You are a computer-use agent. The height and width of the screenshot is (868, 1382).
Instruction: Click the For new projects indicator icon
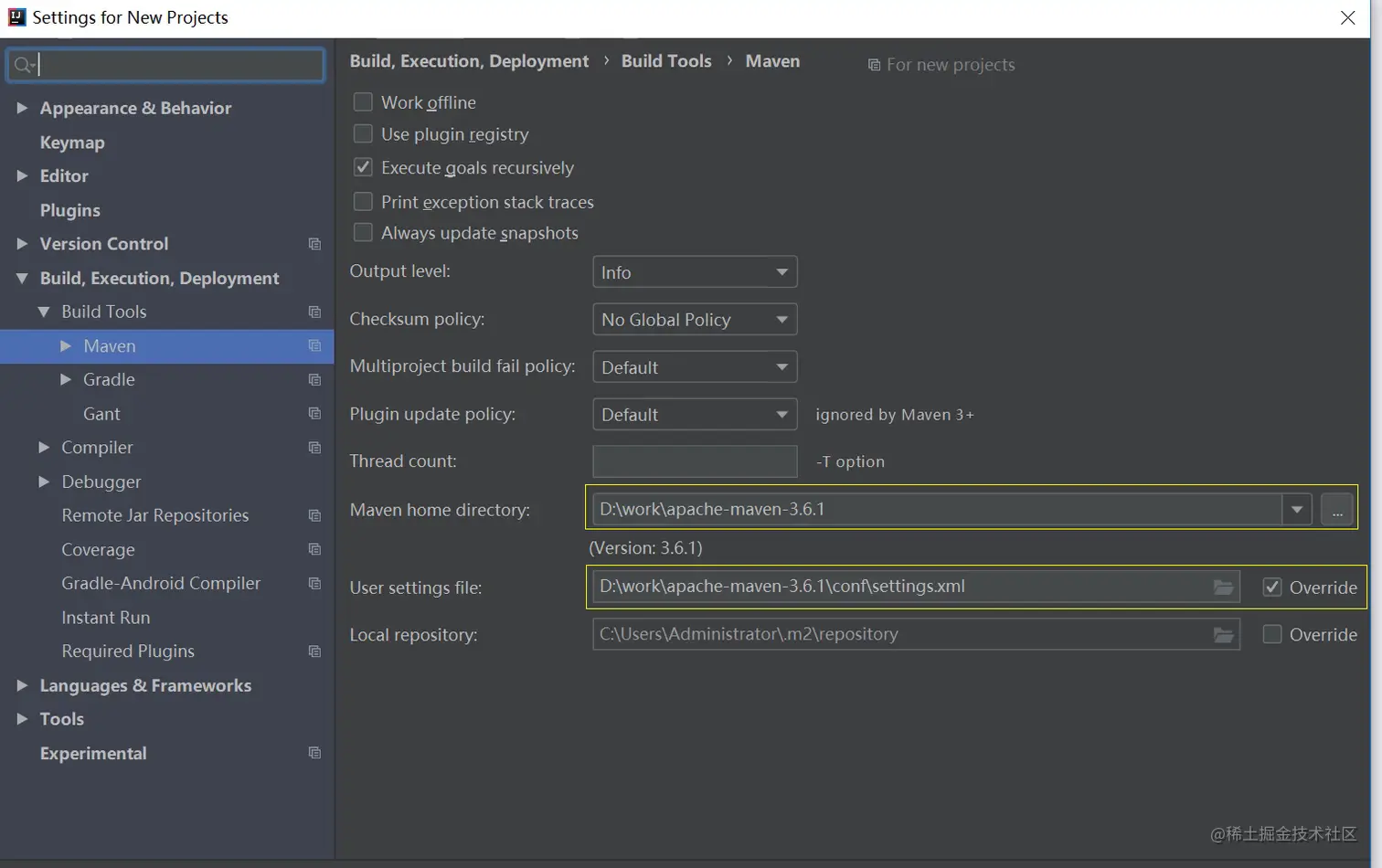pos(874,65)
